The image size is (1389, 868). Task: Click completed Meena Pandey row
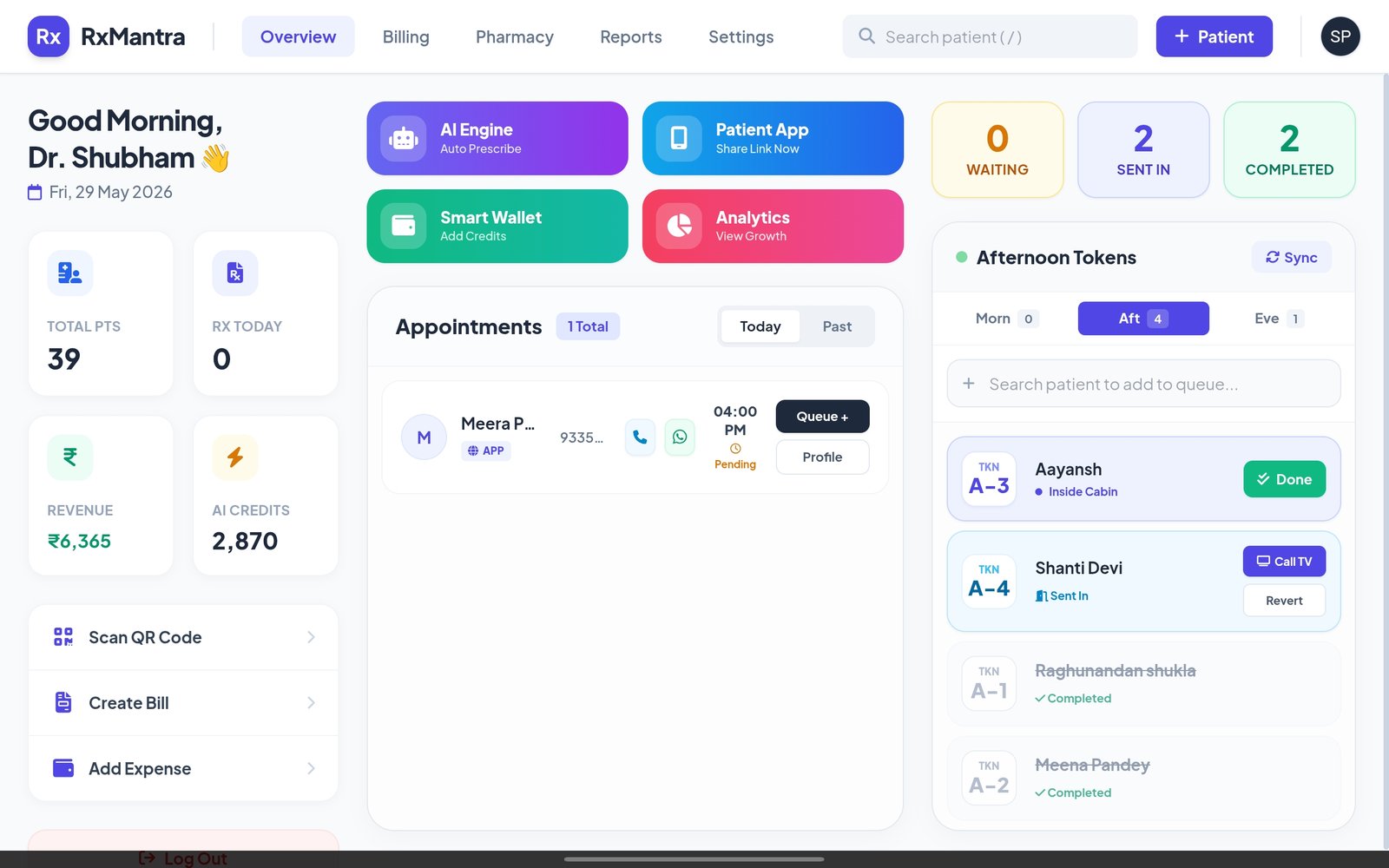tap(1143, 779)
